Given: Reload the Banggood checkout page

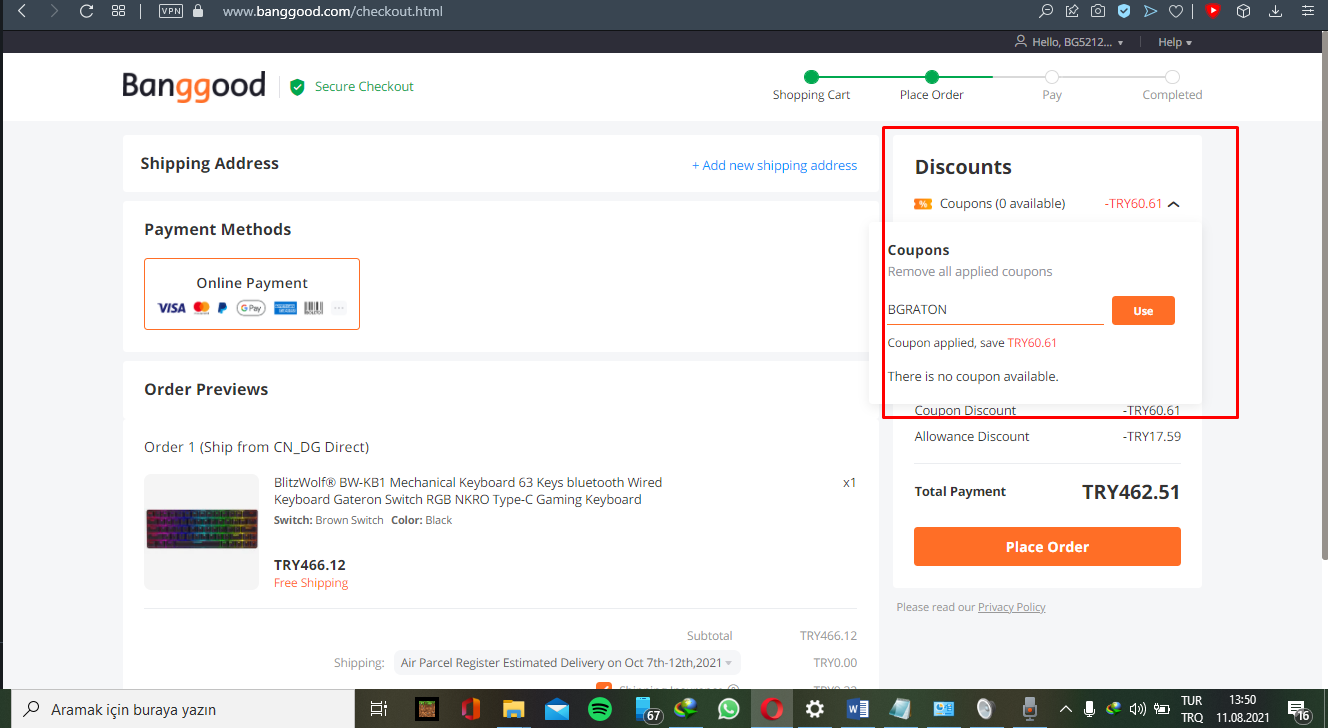Looking at the screenshot, I should 86,12.
